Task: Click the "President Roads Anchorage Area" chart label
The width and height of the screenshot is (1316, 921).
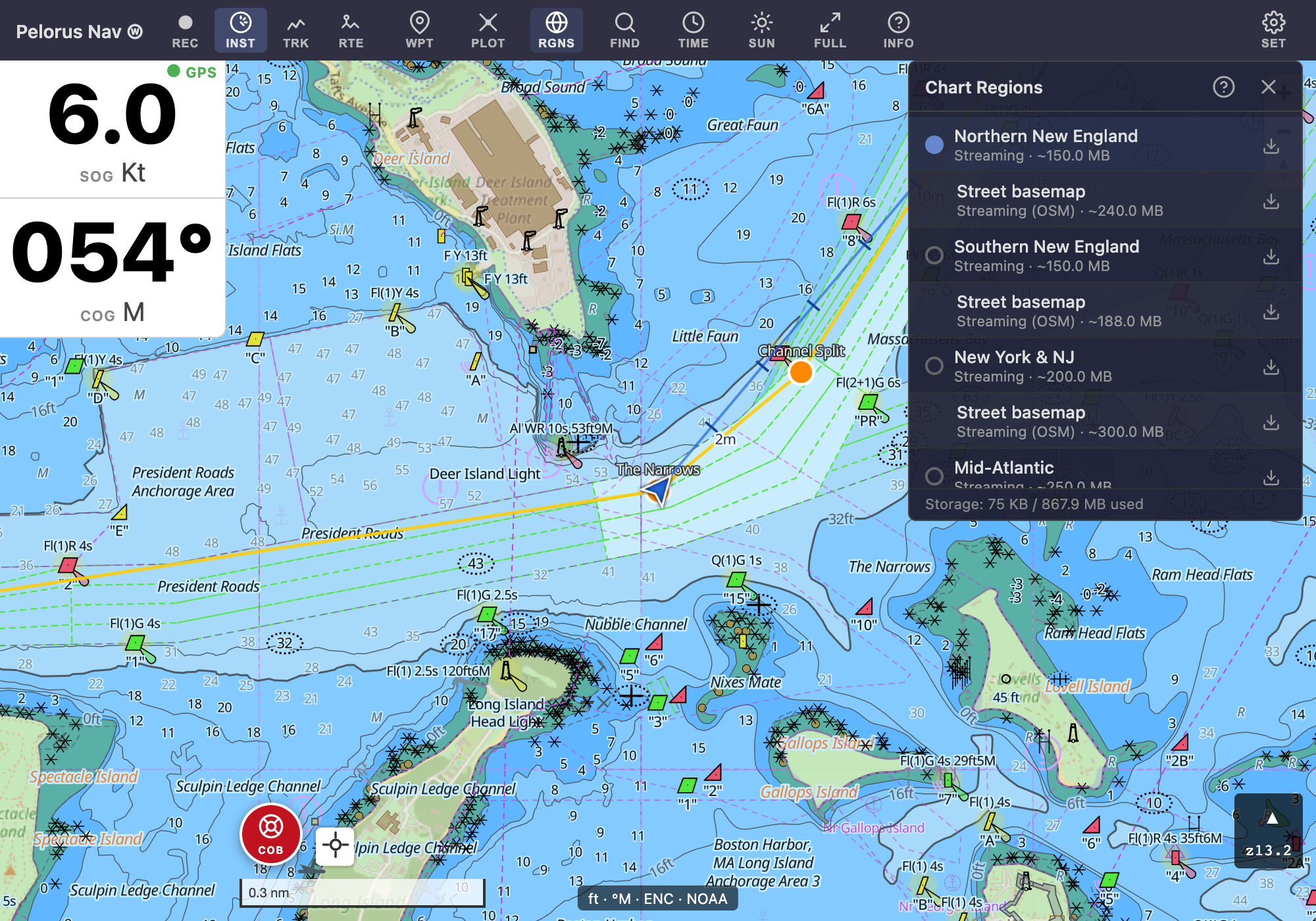Action: tap(183, 482)
